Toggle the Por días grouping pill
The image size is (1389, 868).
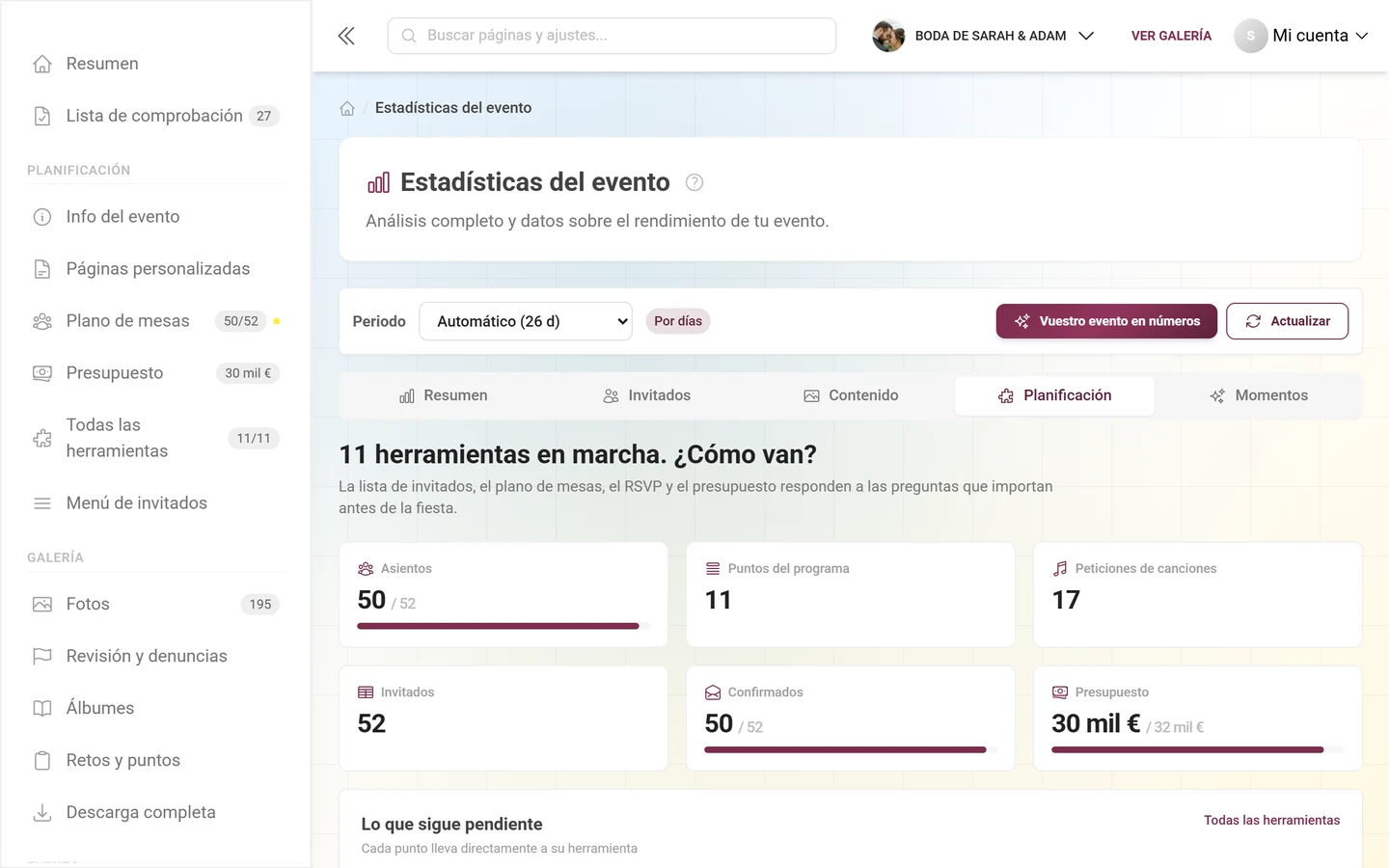678,321
